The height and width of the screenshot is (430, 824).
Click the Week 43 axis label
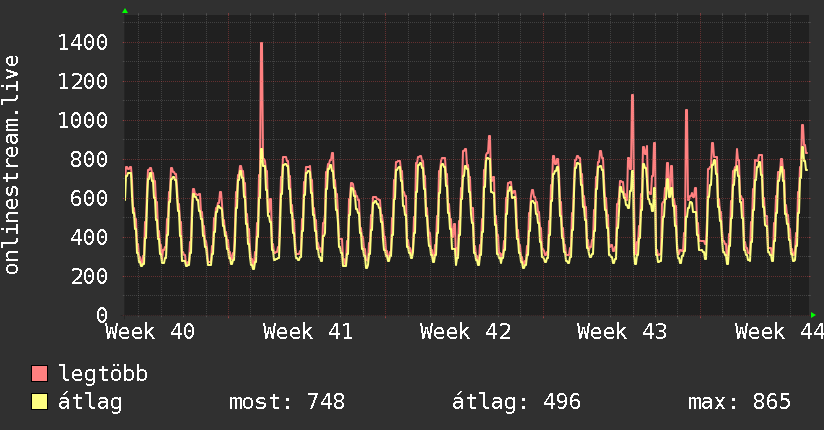click(622, 332)
